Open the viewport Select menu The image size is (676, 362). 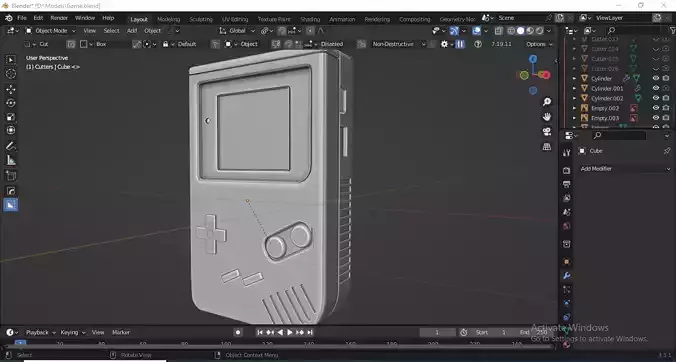pos(111,31)
